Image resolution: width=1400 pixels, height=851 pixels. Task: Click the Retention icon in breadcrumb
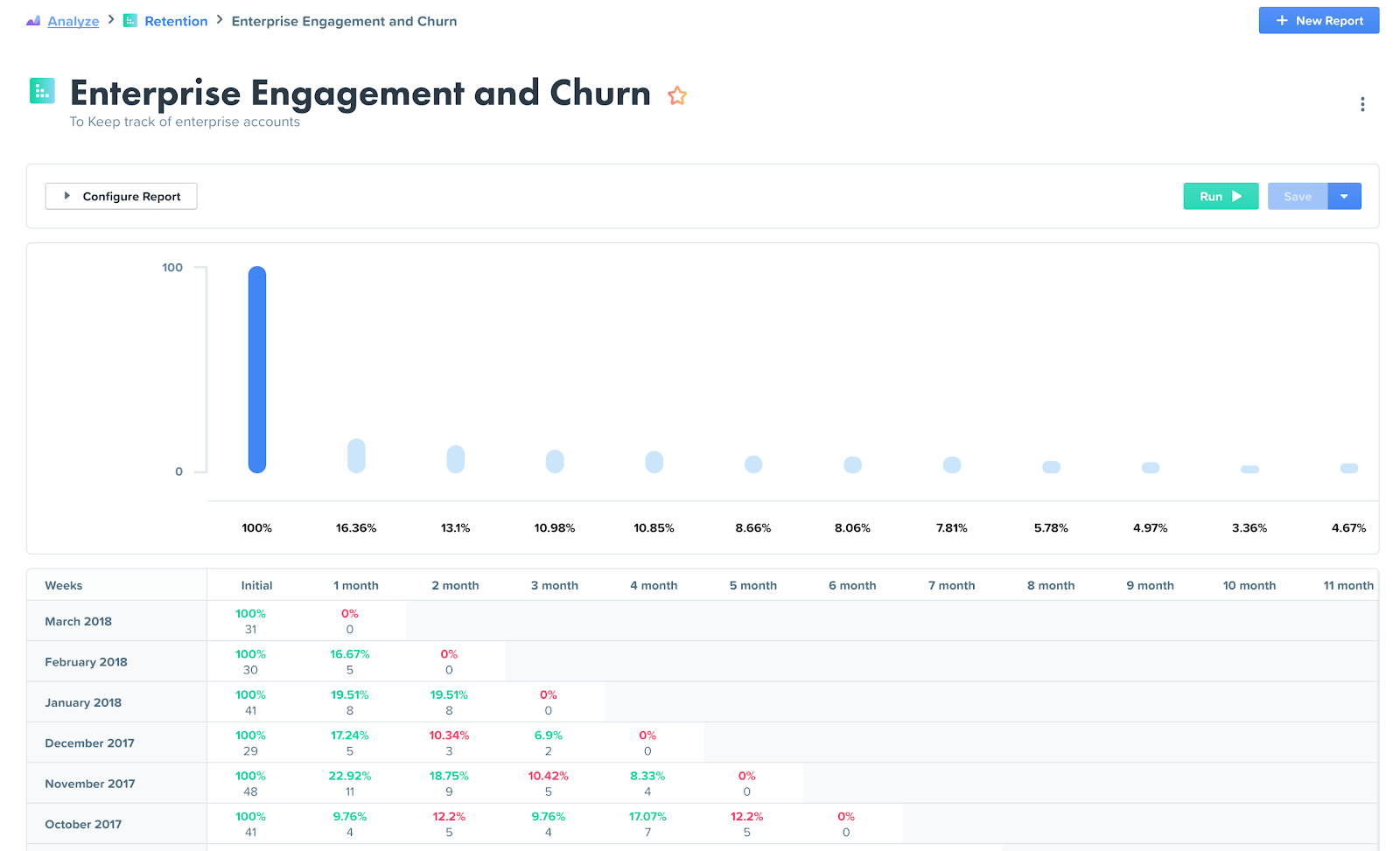click(130, 20)
